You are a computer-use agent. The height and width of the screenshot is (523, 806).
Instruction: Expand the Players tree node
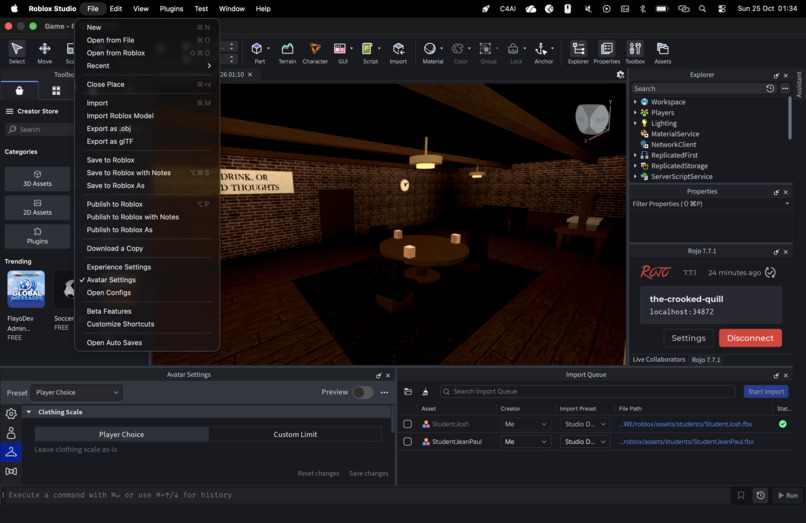[x=635, y=113]
